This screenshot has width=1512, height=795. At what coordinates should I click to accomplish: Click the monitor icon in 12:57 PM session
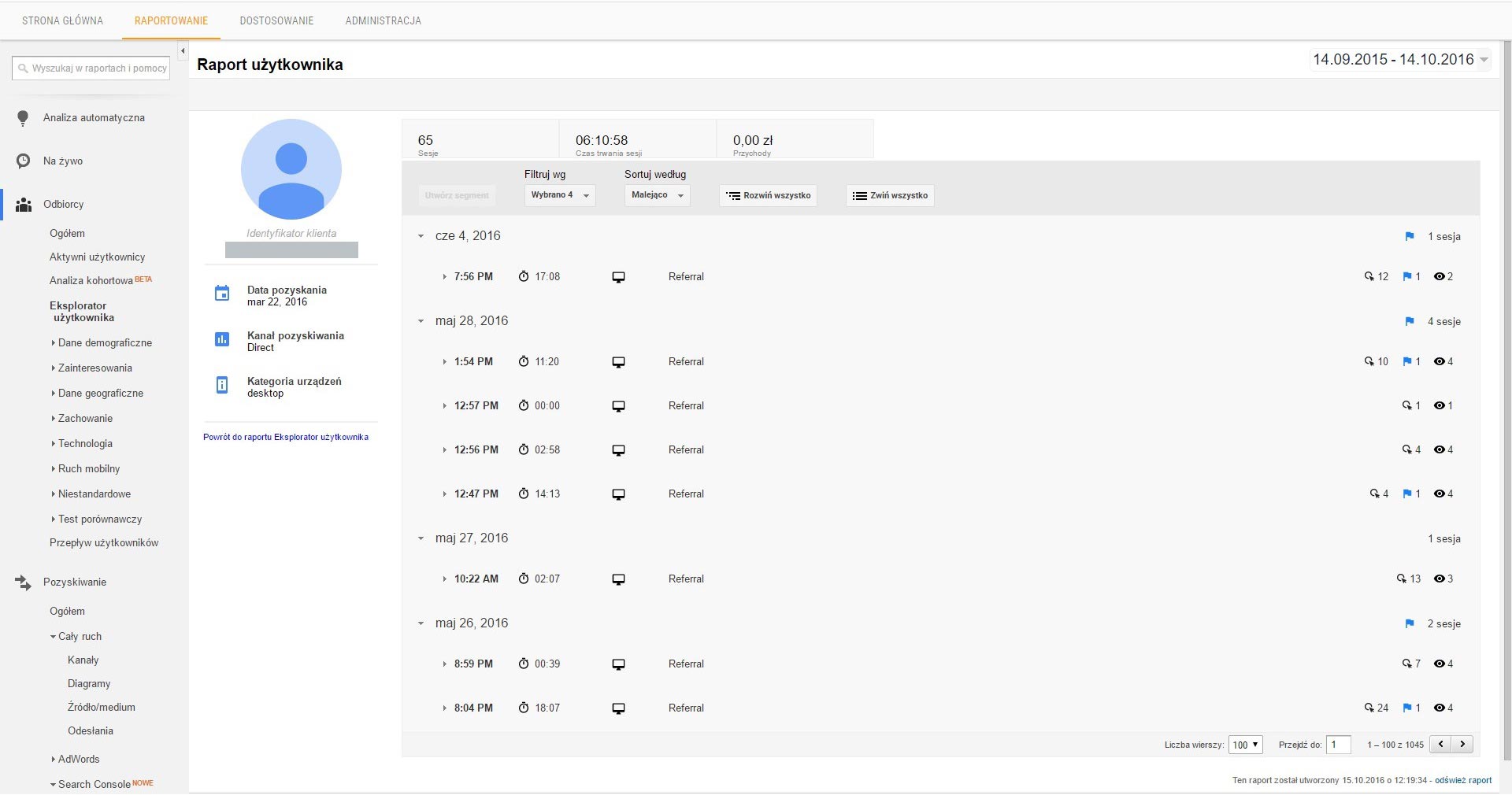coord(619,406)
